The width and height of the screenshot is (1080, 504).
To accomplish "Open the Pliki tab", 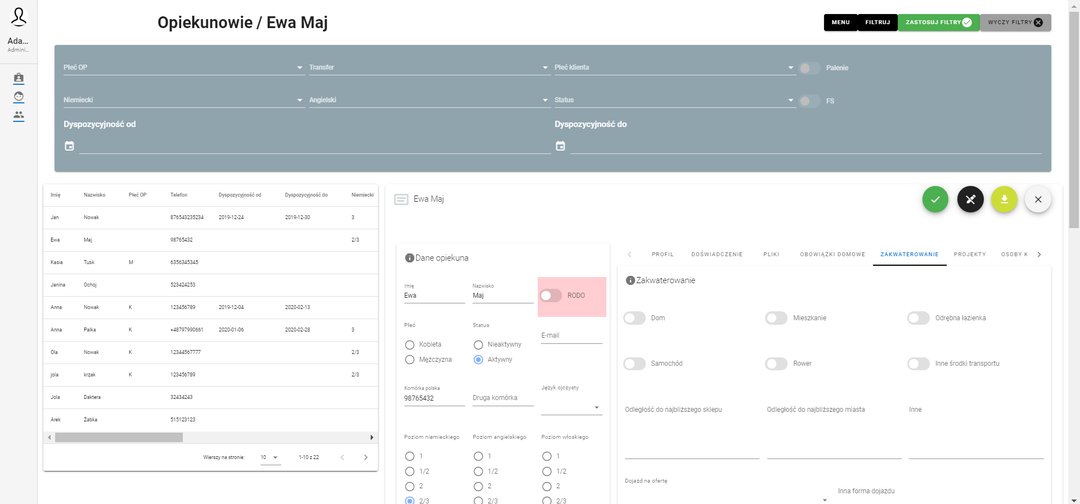I will (x=771, y=254).
